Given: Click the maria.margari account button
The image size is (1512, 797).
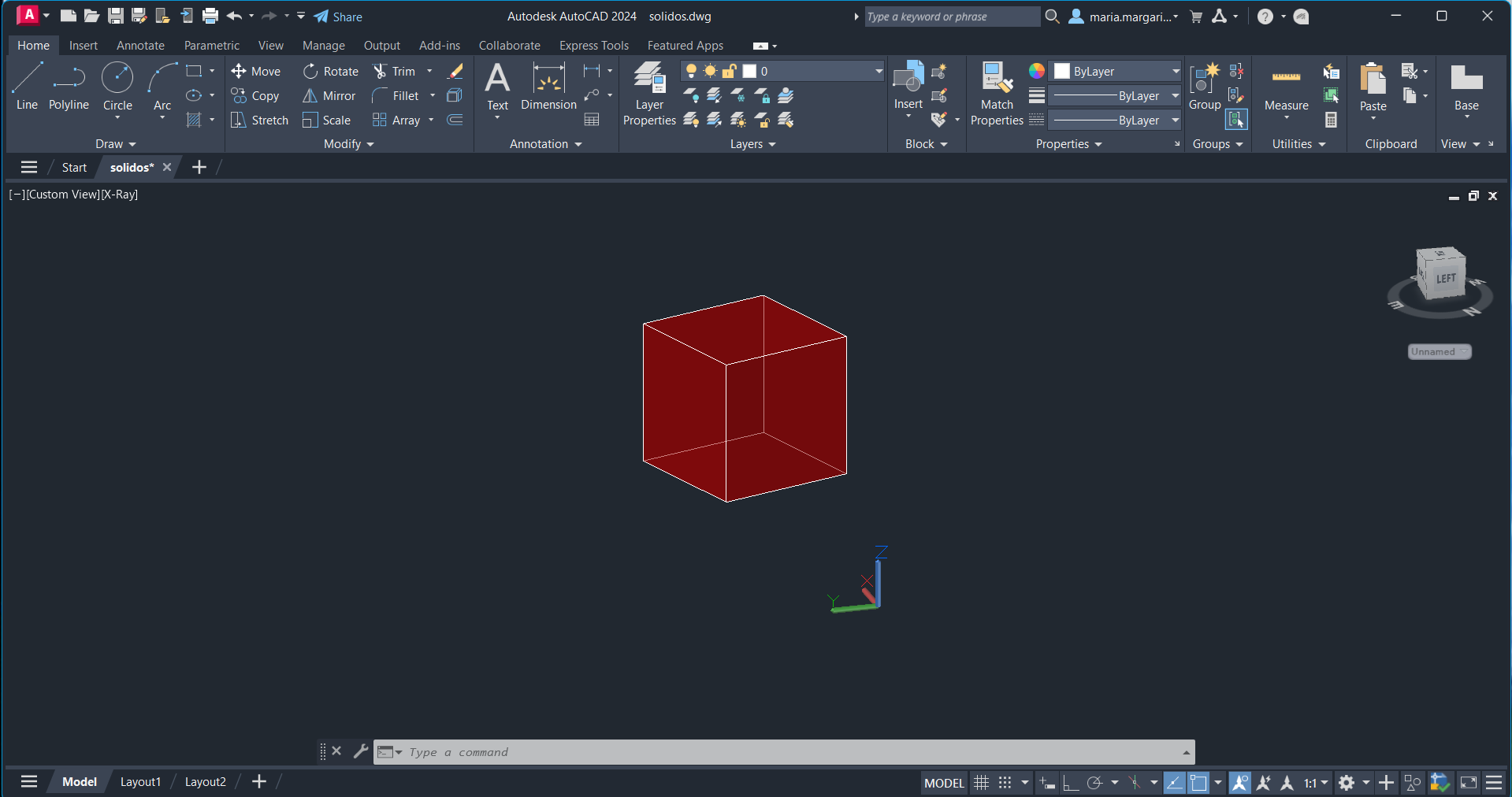Looking at the screenshot, I should click(x=1124, y=17).
